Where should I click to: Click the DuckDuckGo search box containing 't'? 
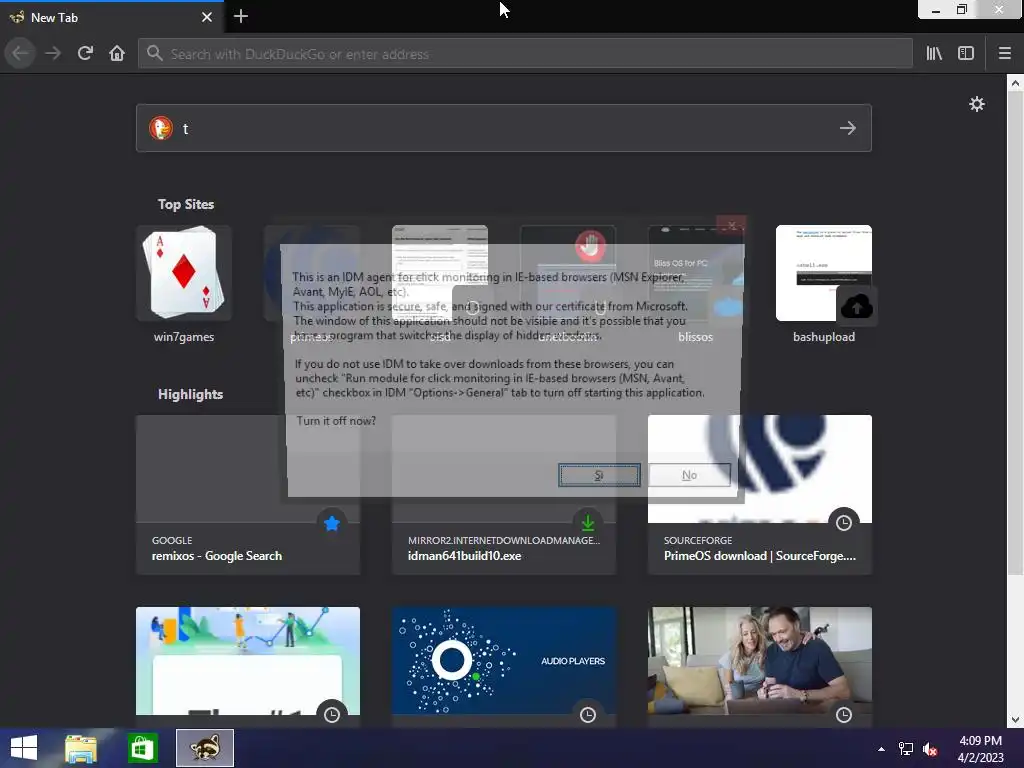pos(504,128)
